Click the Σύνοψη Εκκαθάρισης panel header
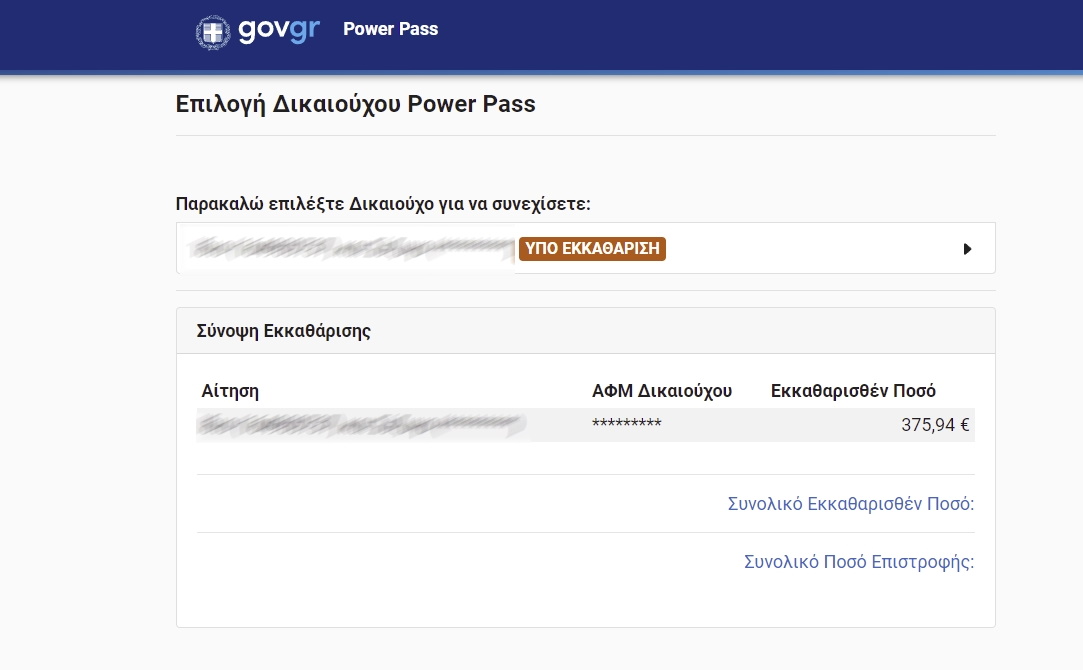This screenshot has width=1083, height=670. (586, 331)
